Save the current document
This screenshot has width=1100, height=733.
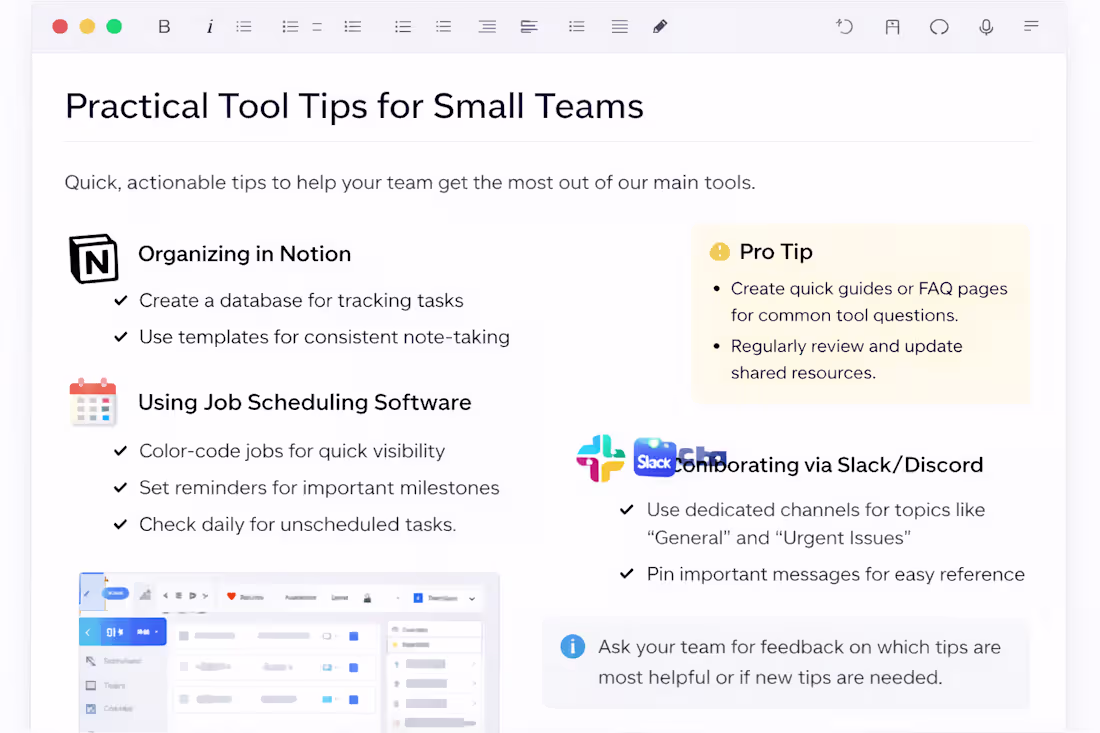click(892, 26)
